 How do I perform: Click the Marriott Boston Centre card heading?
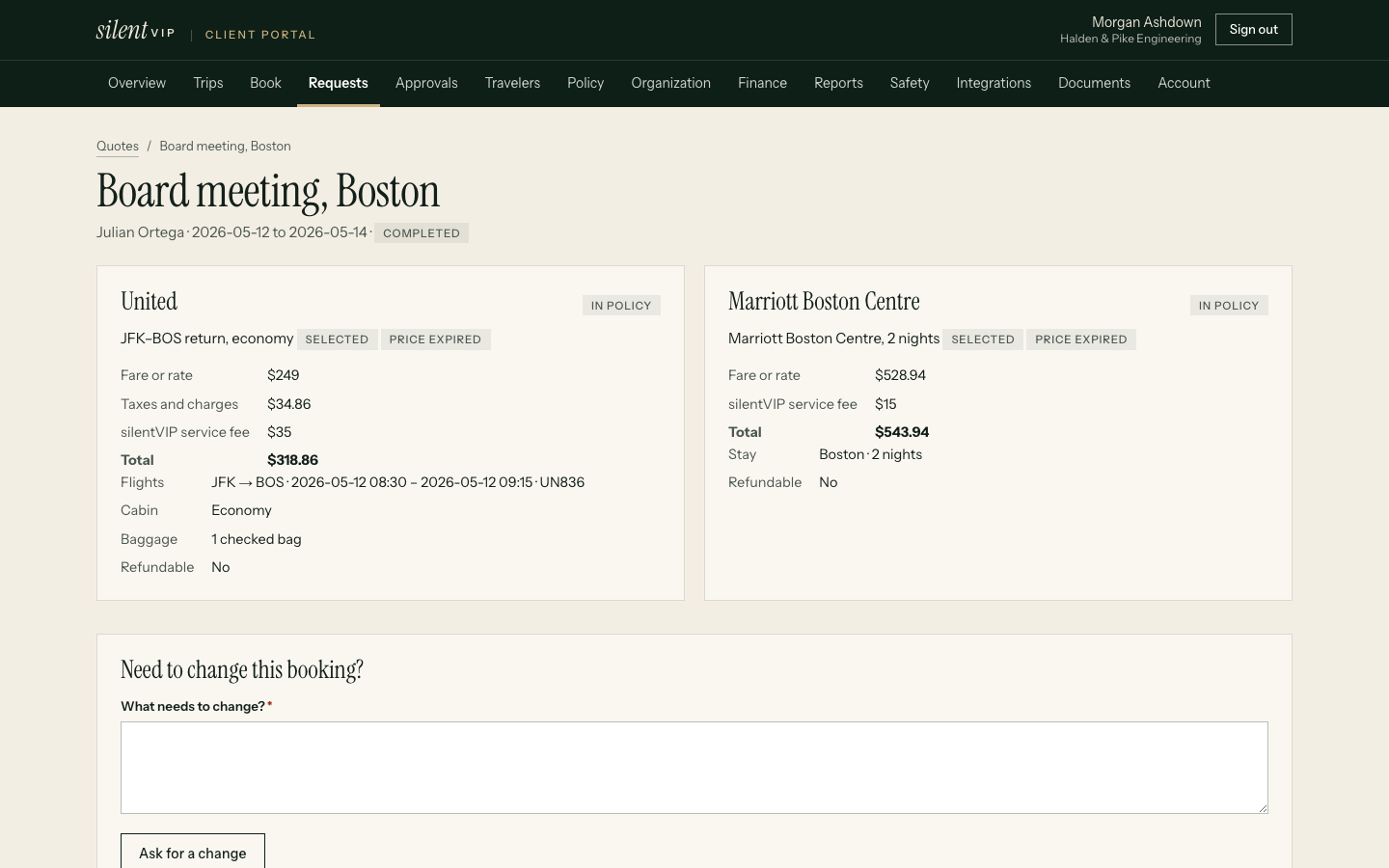point(824,302)
